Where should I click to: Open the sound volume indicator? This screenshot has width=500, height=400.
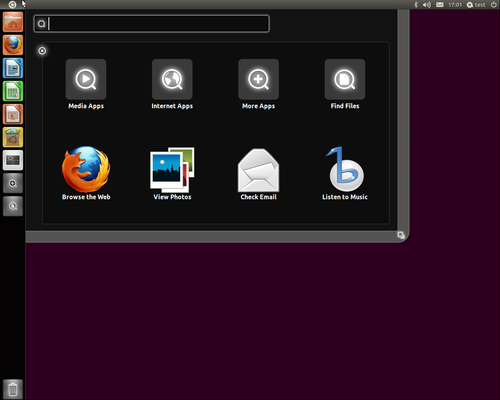click(x=427, y=5)
